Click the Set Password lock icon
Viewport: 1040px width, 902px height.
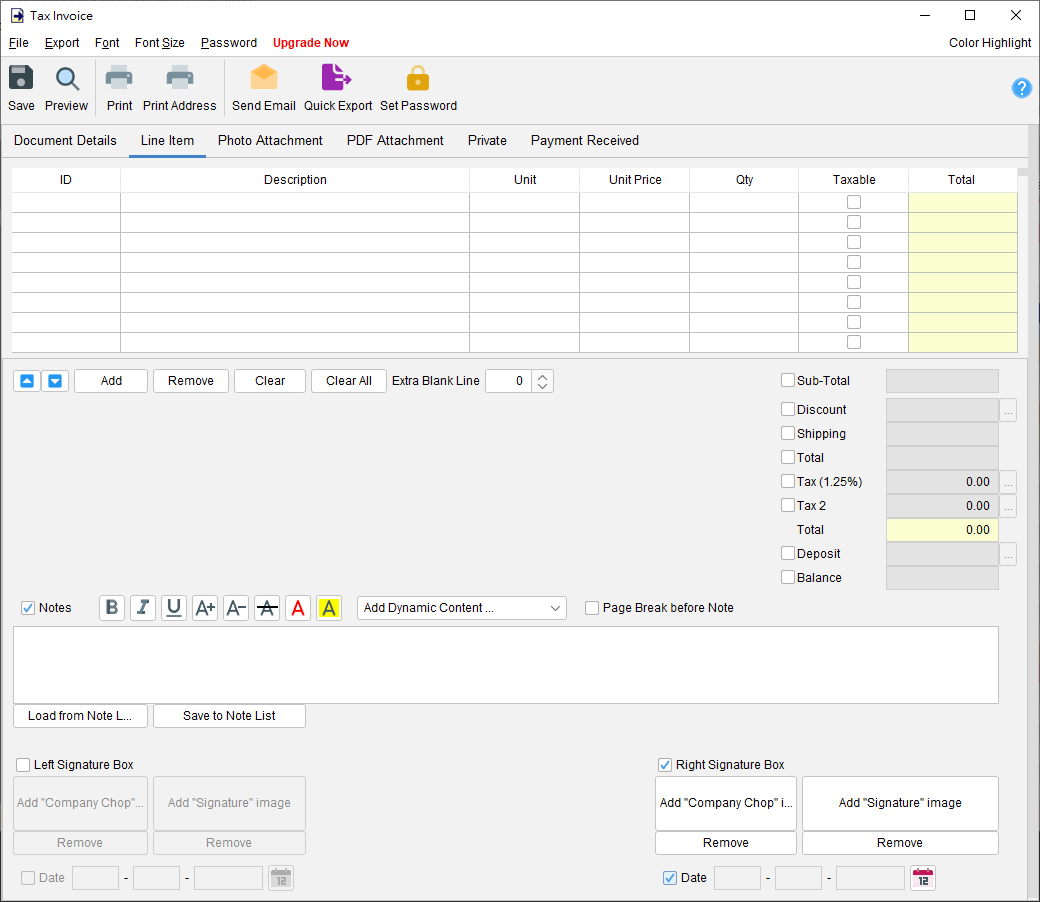pos(418,78)
